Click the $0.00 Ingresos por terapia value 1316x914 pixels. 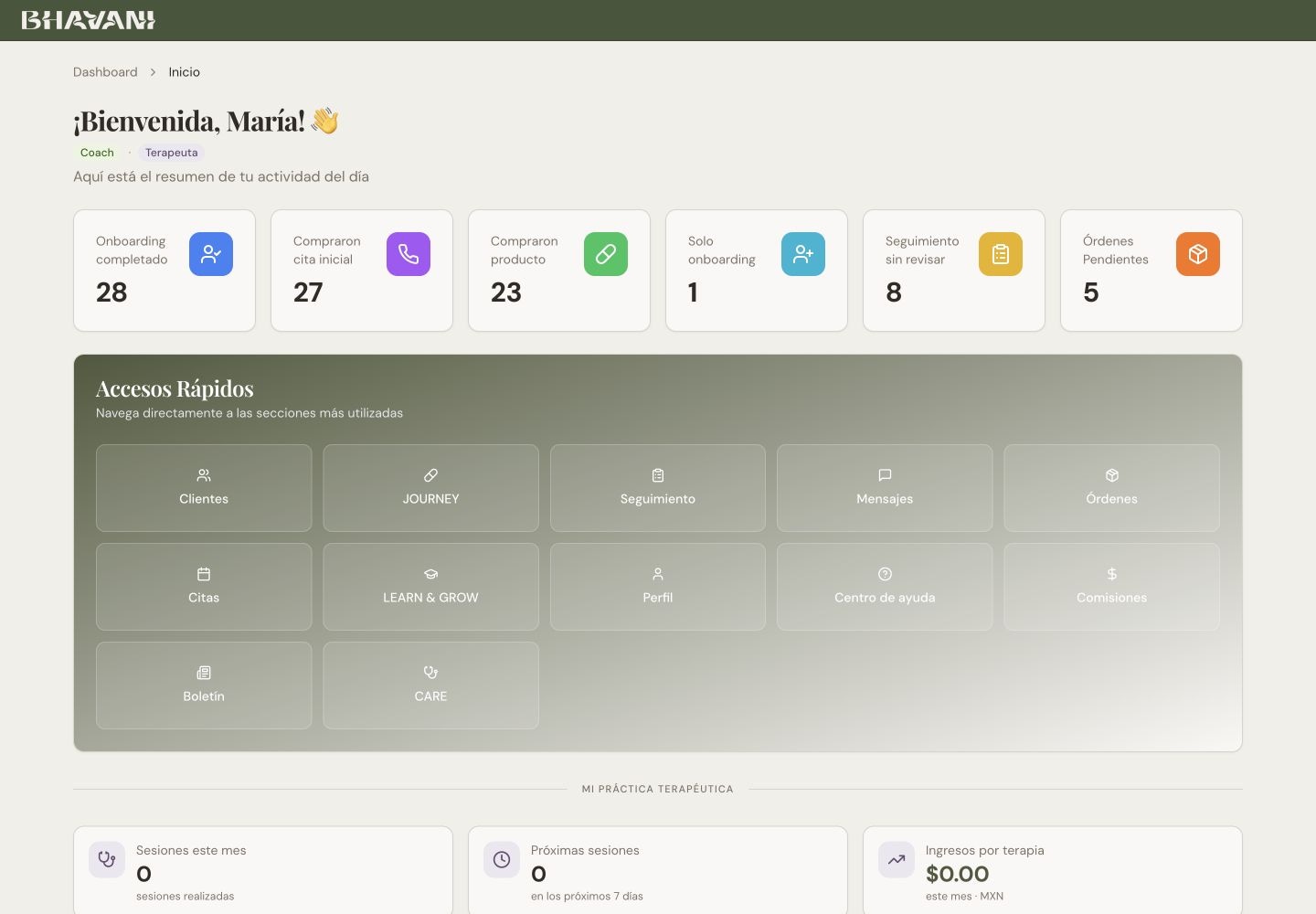[x=957, y=874]
